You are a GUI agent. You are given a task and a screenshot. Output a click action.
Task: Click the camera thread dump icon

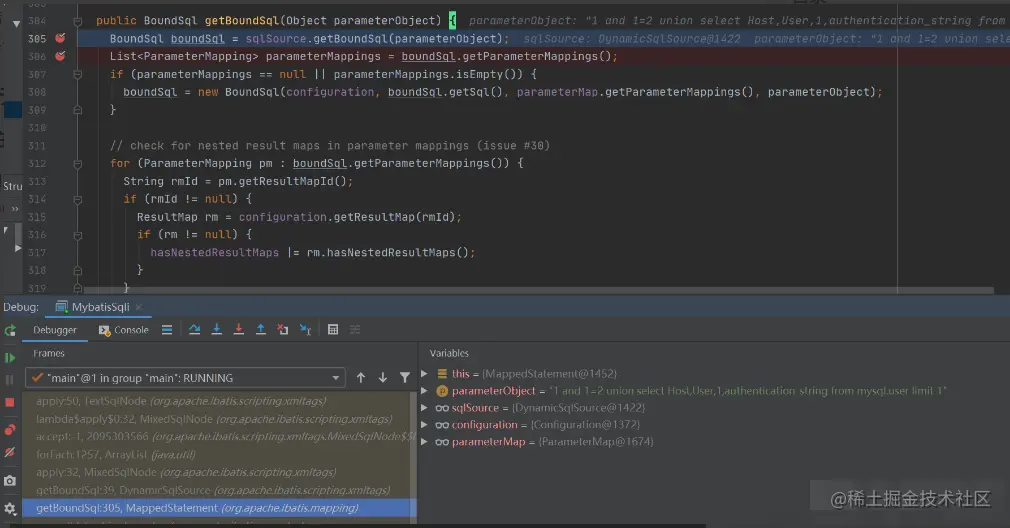coord(10,481)
